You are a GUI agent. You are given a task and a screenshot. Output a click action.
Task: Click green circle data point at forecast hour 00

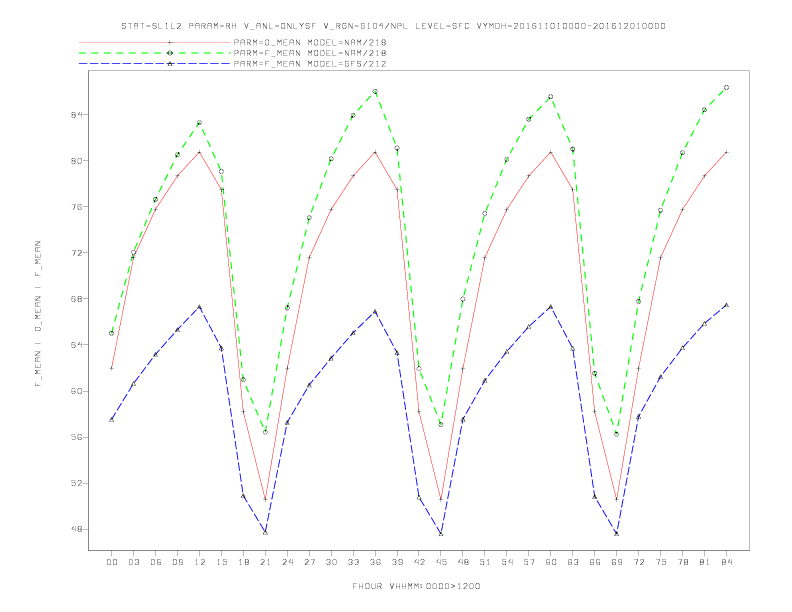[x=112, y=333]
